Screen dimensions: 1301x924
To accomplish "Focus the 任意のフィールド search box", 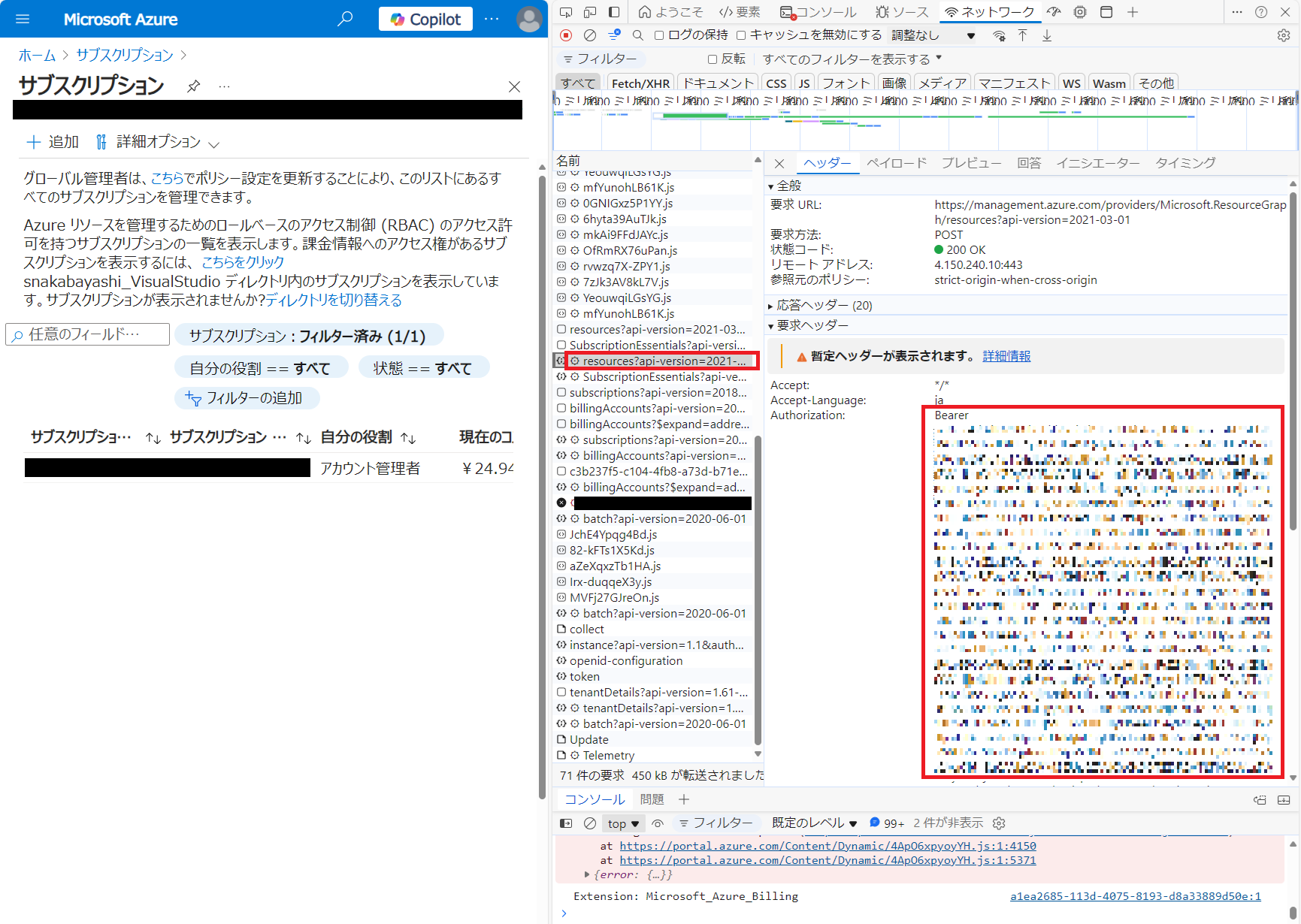I will pyautogui.click(x=88, y=334).
